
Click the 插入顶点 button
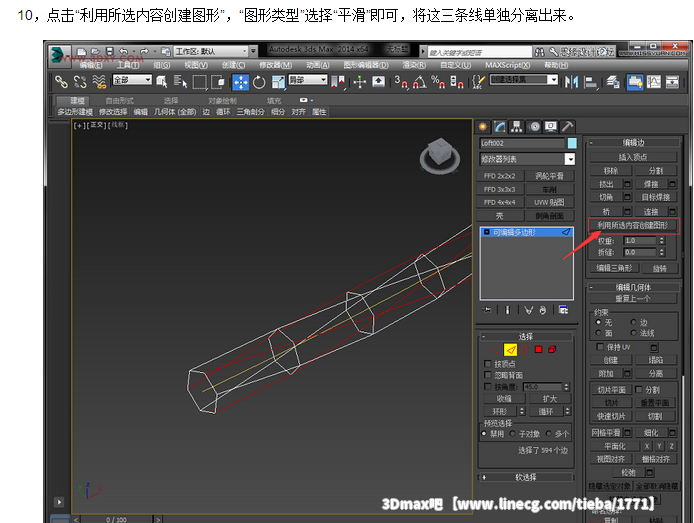pos(633,157)
